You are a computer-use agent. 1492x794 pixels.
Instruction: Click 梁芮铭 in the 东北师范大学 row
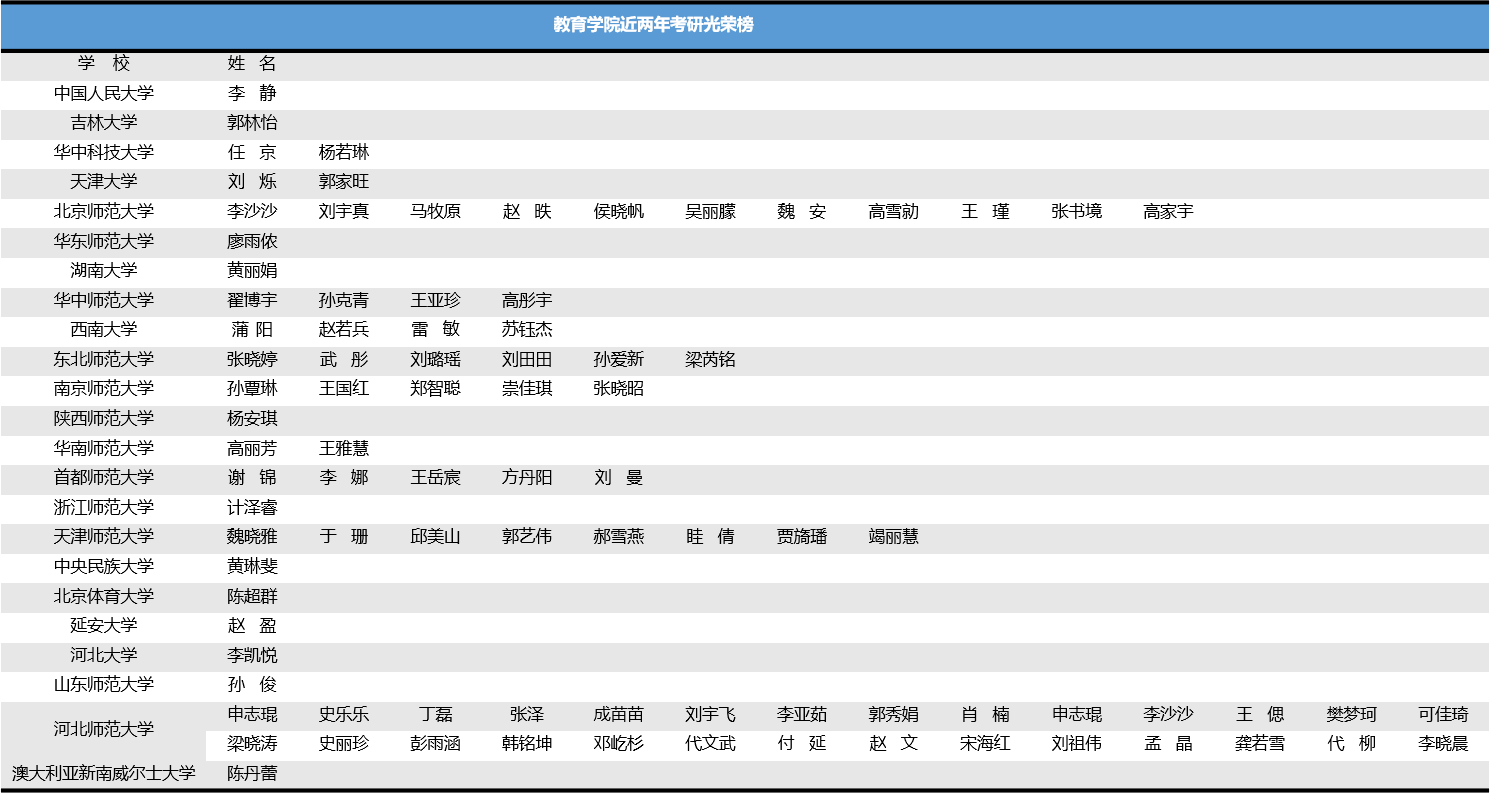[710, 360]
